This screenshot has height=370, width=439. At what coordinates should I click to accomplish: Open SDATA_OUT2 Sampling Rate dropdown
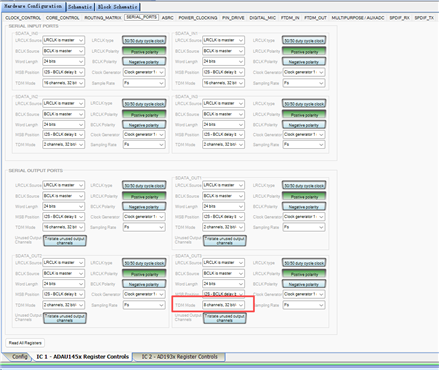tap(144, 305)
